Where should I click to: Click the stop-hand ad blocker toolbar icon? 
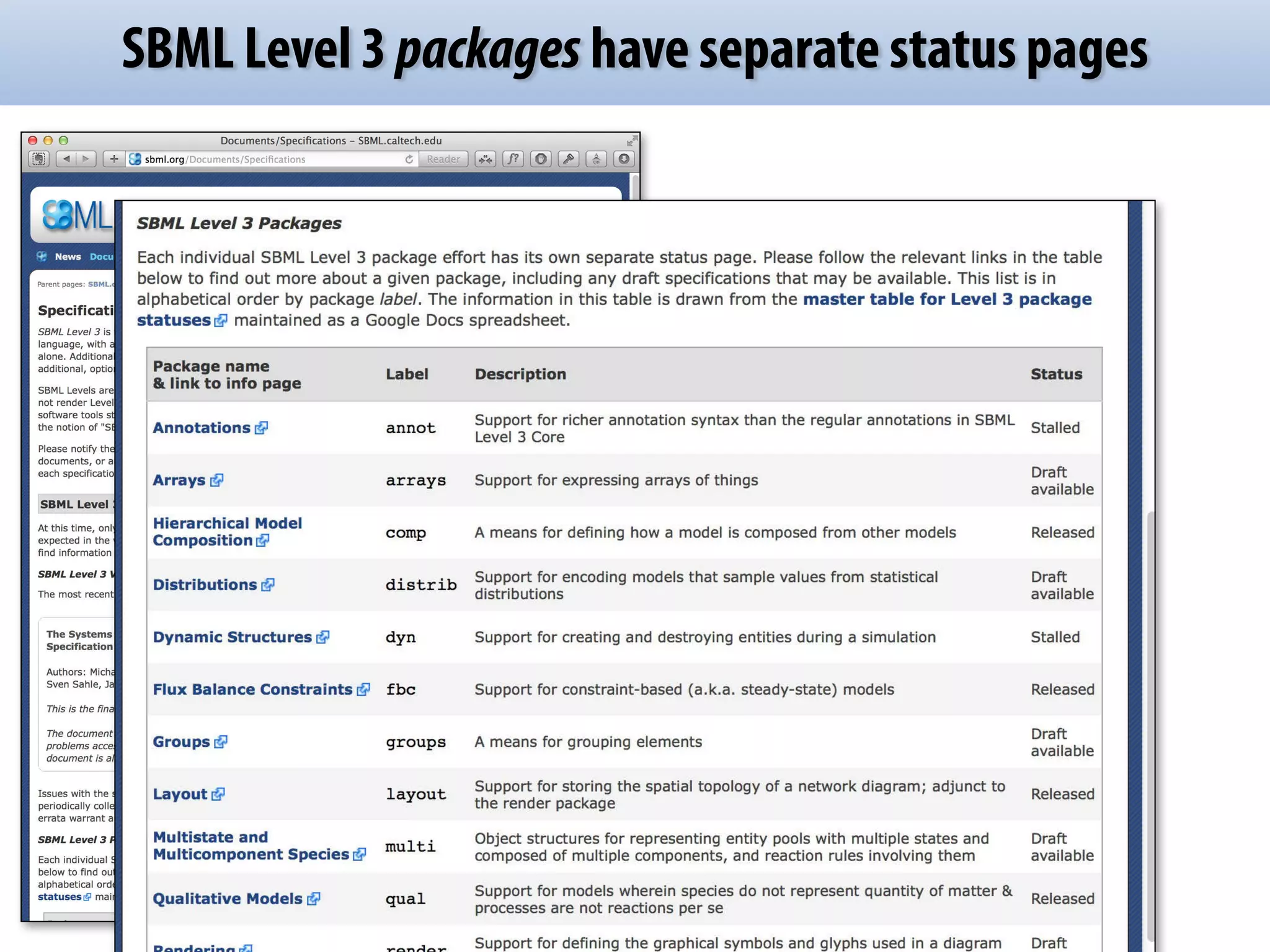(x=541, y=159)
